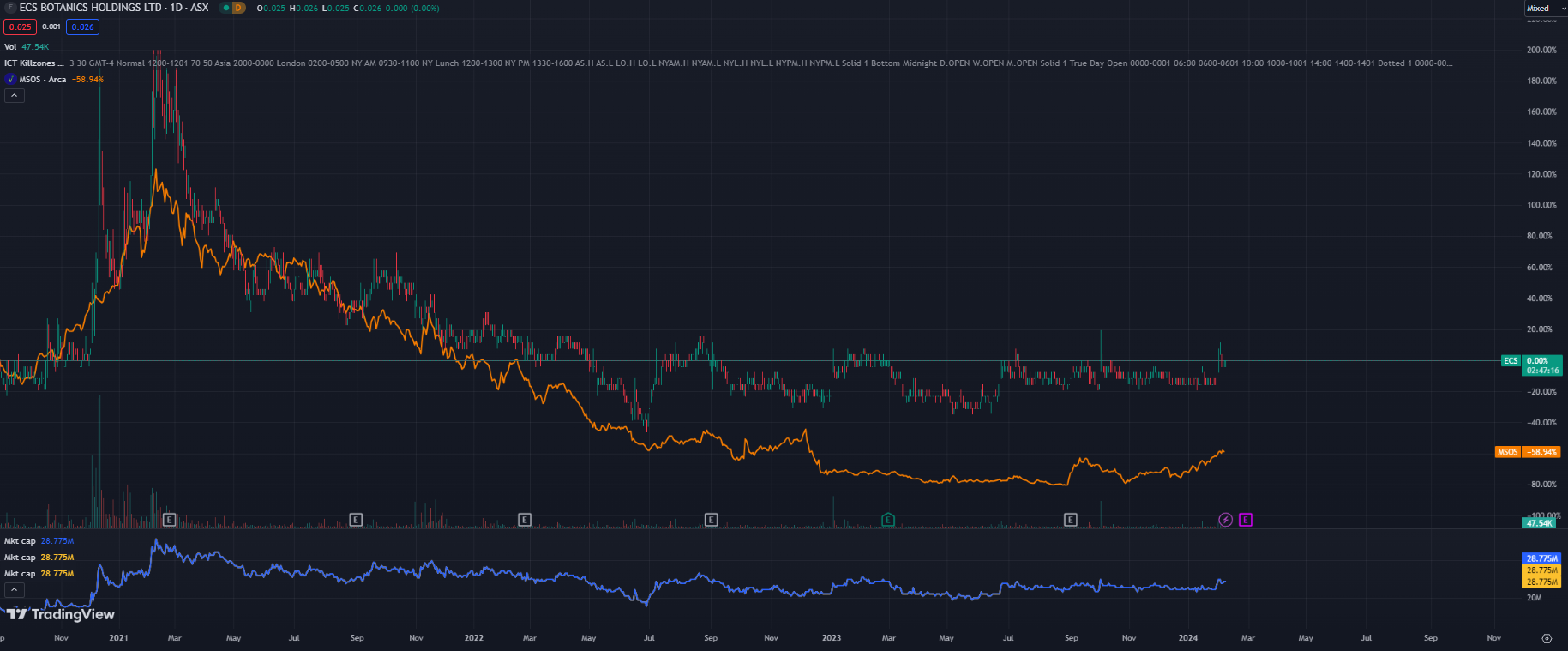The height and width of the screenshot is (651, 1568).
Task: Click the 100.00% price axis label
Action: point(1541,205)
